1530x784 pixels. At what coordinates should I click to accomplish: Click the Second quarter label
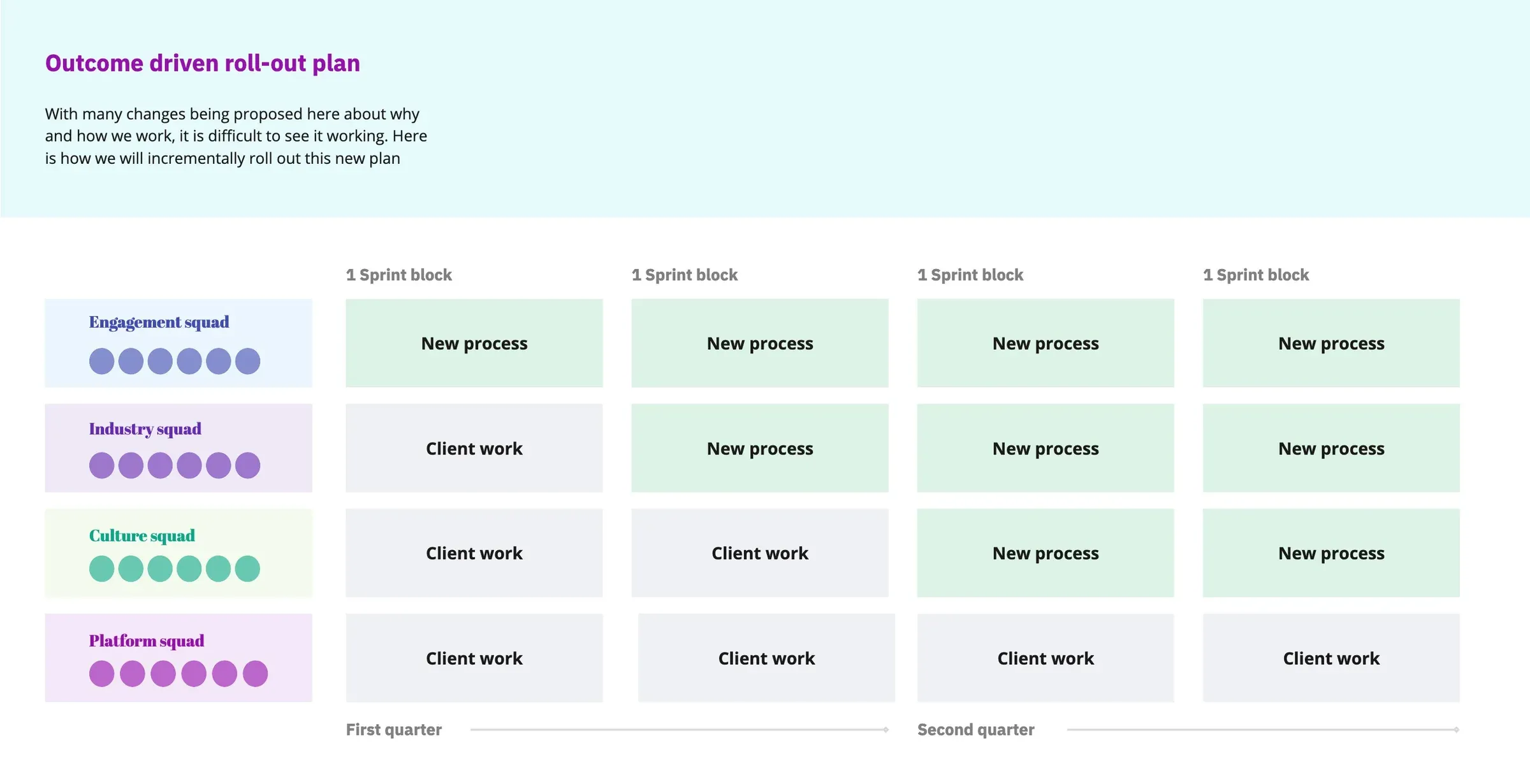[x=975, y=729]
